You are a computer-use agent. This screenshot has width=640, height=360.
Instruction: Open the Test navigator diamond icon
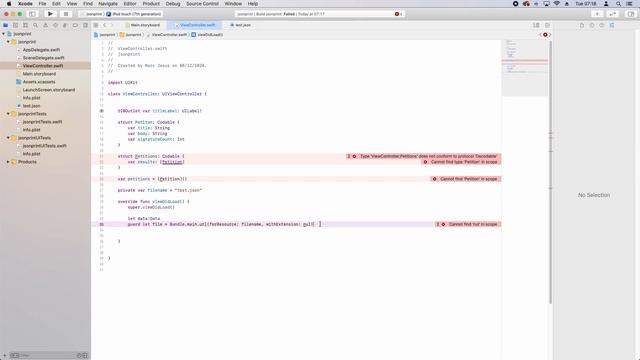[x=55, y=25]
